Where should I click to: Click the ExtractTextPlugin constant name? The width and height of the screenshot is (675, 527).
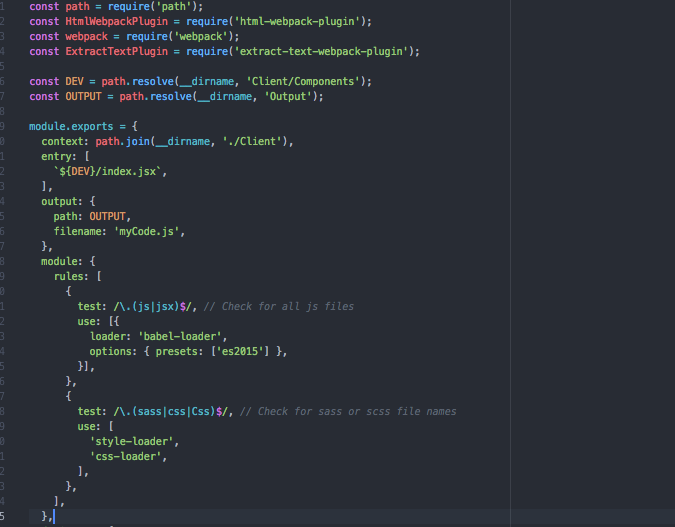pos(117,52)
